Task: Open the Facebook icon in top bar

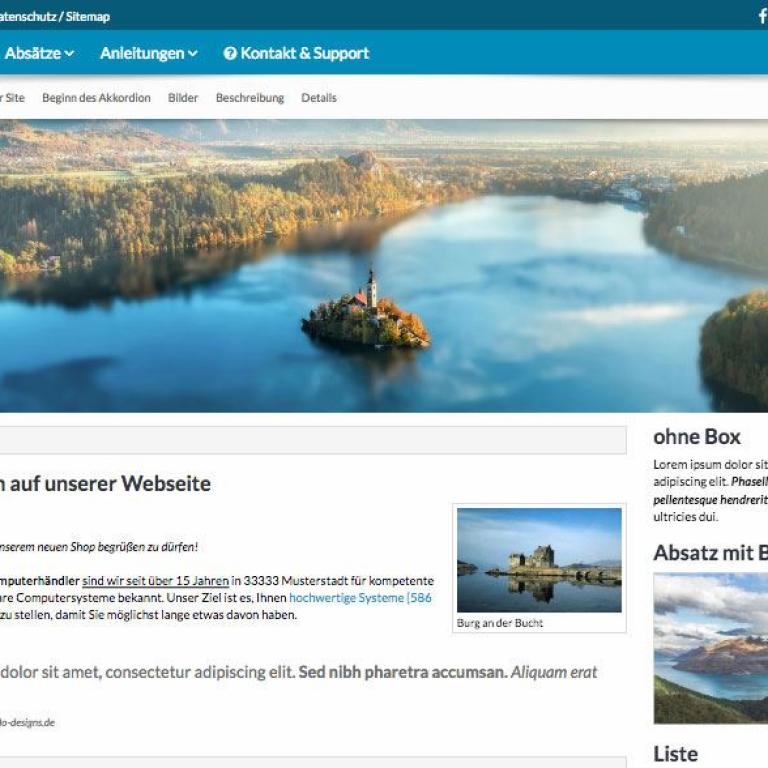Action: pyautogui.click(x=763, y=16)
